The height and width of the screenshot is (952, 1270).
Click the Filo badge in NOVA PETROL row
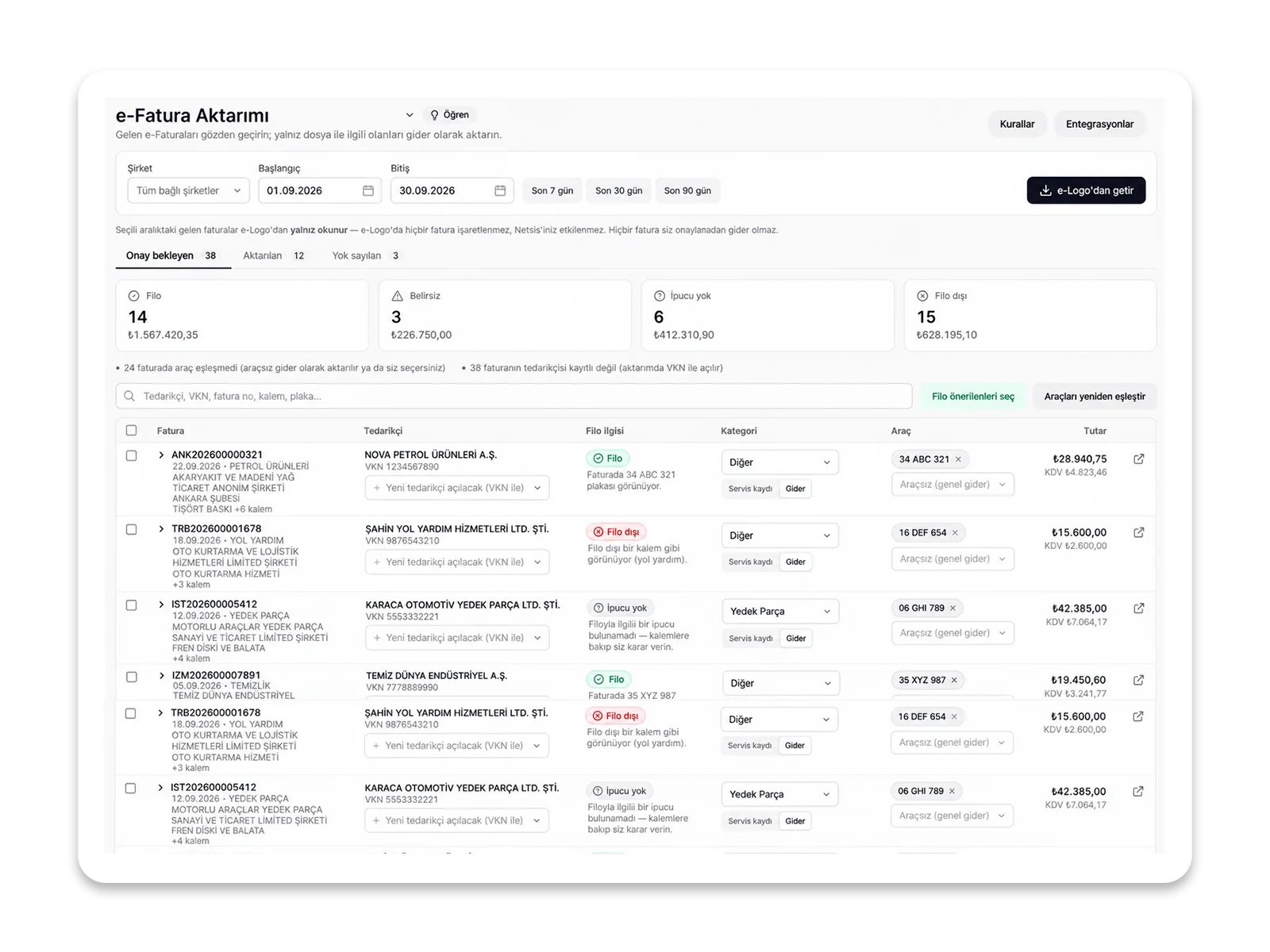(608, 459)
